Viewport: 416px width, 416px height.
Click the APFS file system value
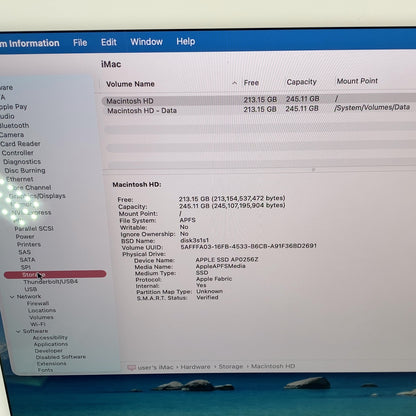(188, 220)
